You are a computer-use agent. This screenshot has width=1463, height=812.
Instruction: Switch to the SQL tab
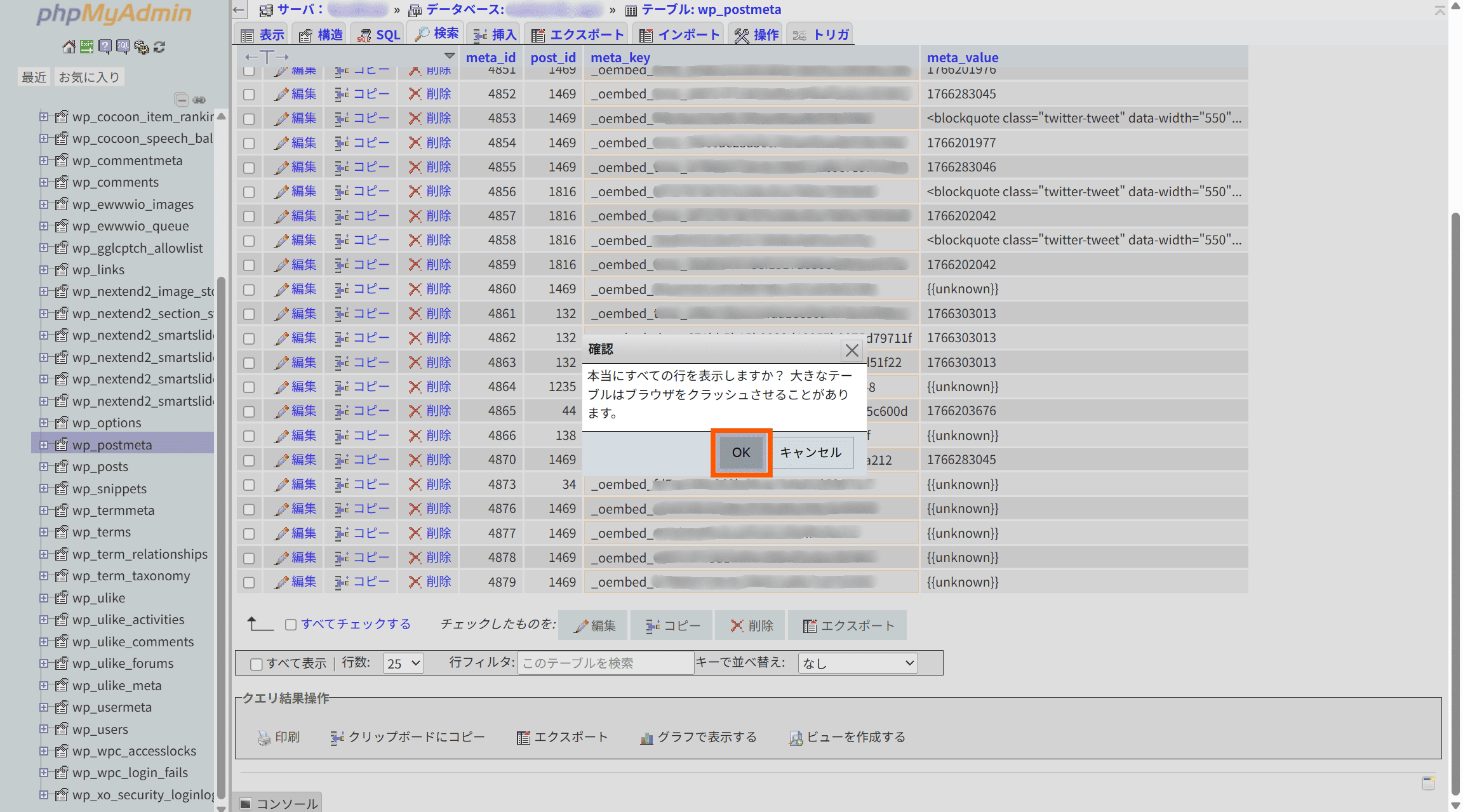[x=379, y=35]
